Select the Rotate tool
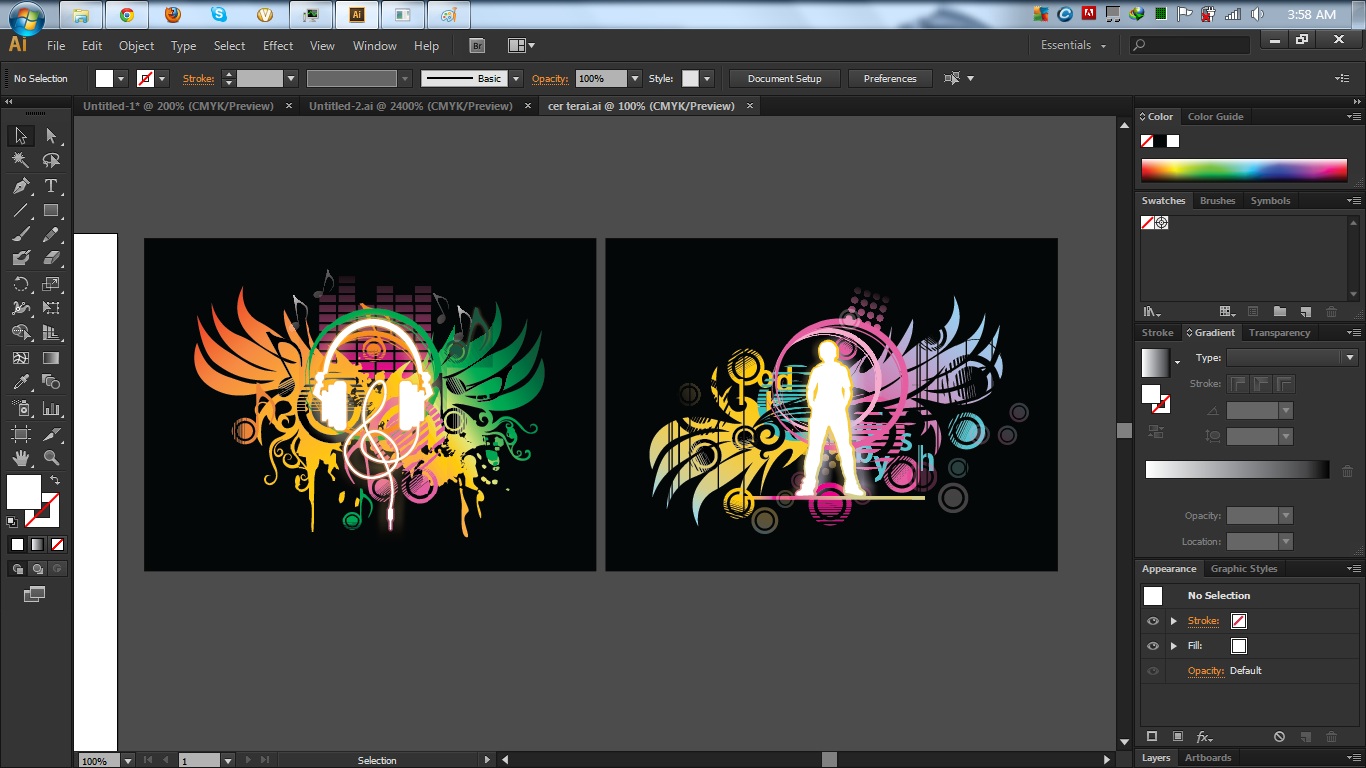The width and height of the screenshot is (1366, 768). 20,285
